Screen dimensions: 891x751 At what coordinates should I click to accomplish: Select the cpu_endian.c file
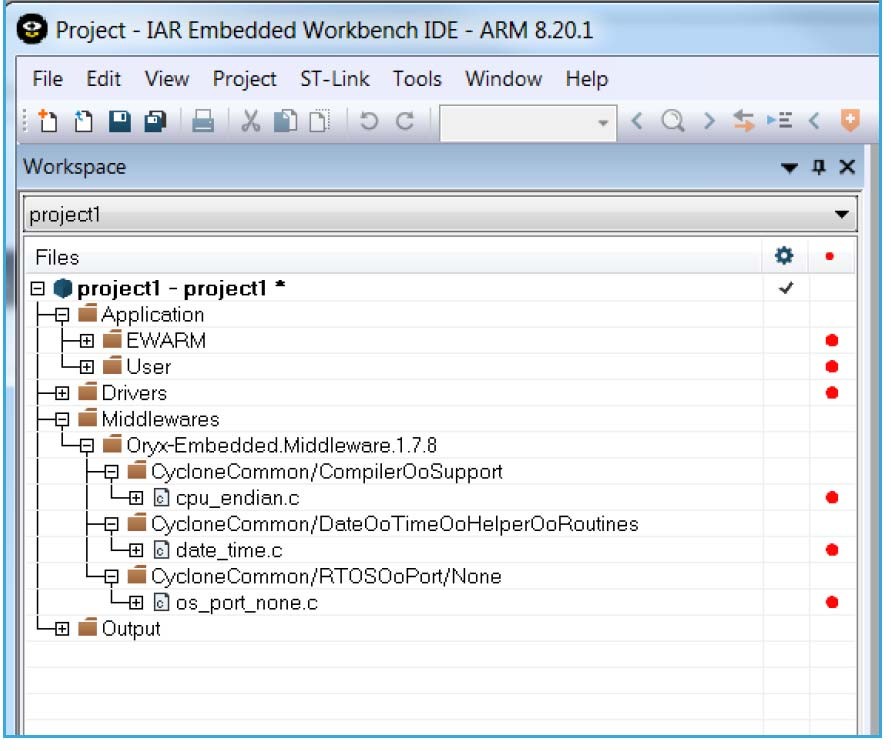(237, 498)
